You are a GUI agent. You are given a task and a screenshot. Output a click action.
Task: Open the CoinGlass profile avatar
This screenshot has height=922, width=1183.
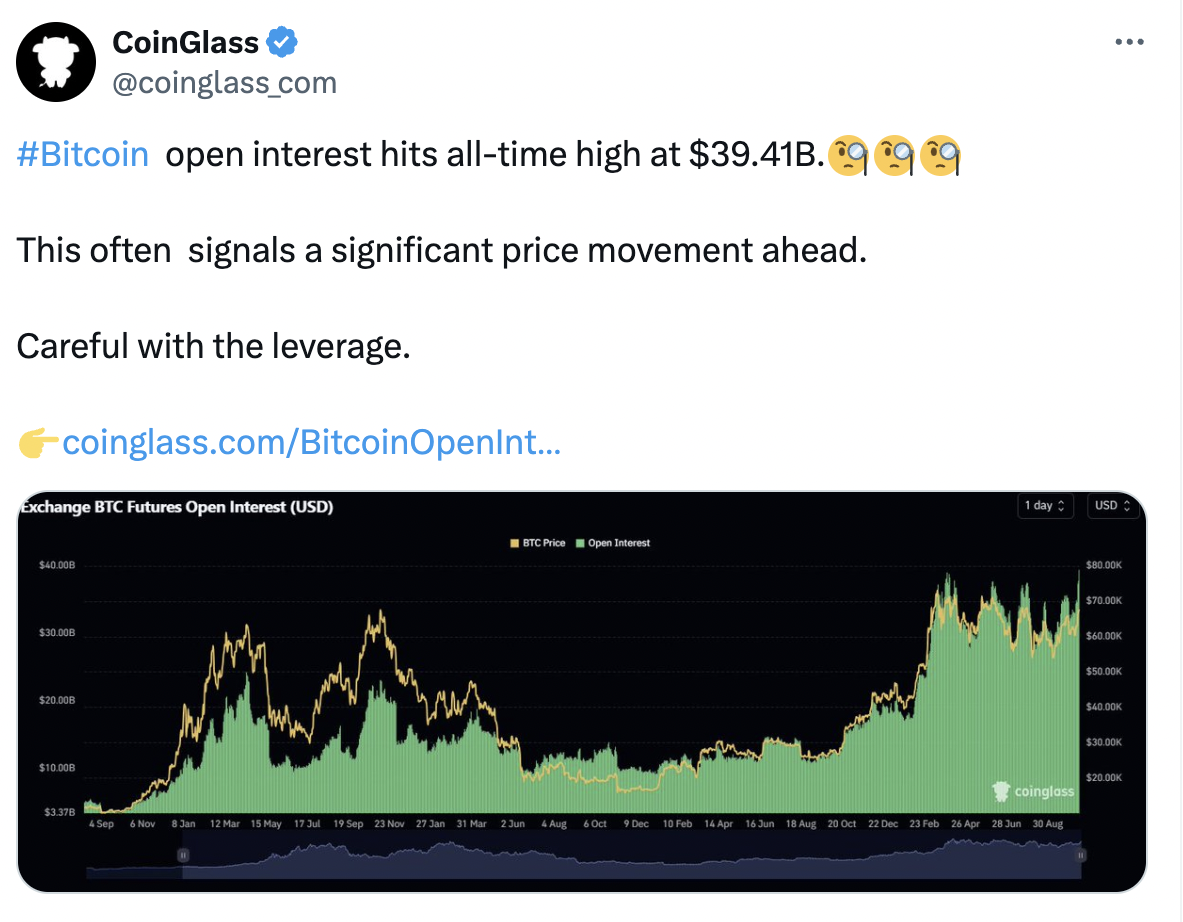[56, 62]
